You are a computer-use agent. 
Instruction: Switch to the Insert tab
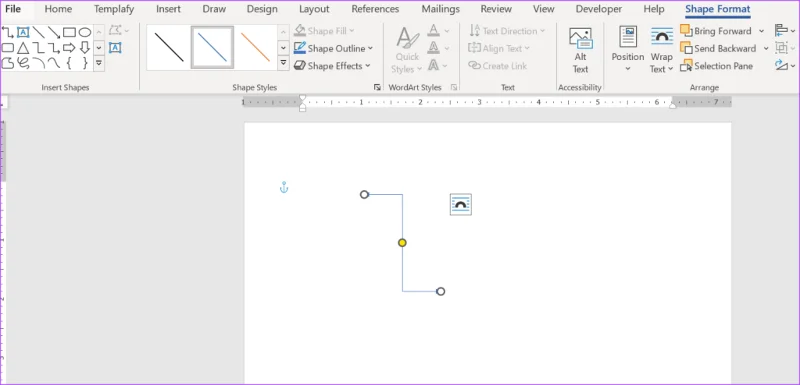pyautogui.click(x=168, y=9)
